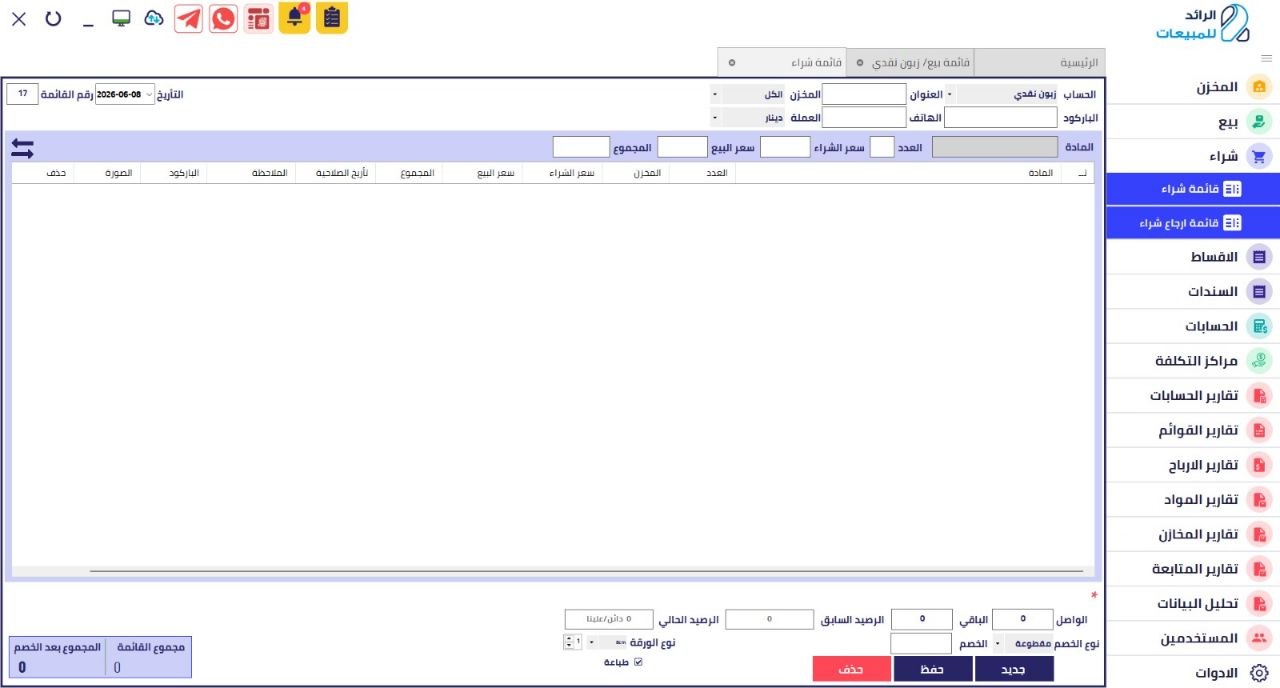Click the red حذف delete button
The image size is (1280, 688).
852,669
